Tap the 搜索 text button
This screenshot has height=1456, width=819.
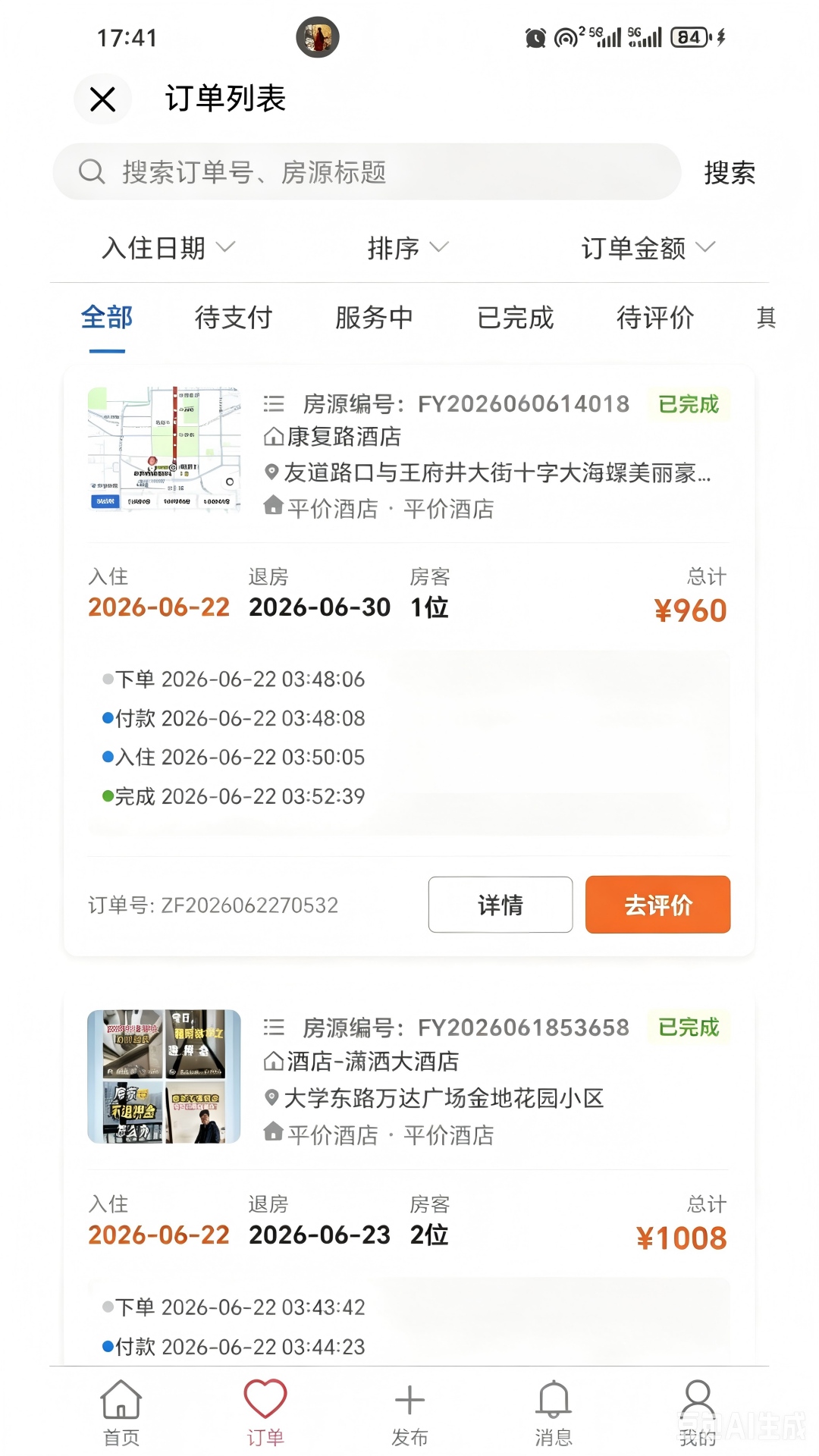[x=730, y=173]
